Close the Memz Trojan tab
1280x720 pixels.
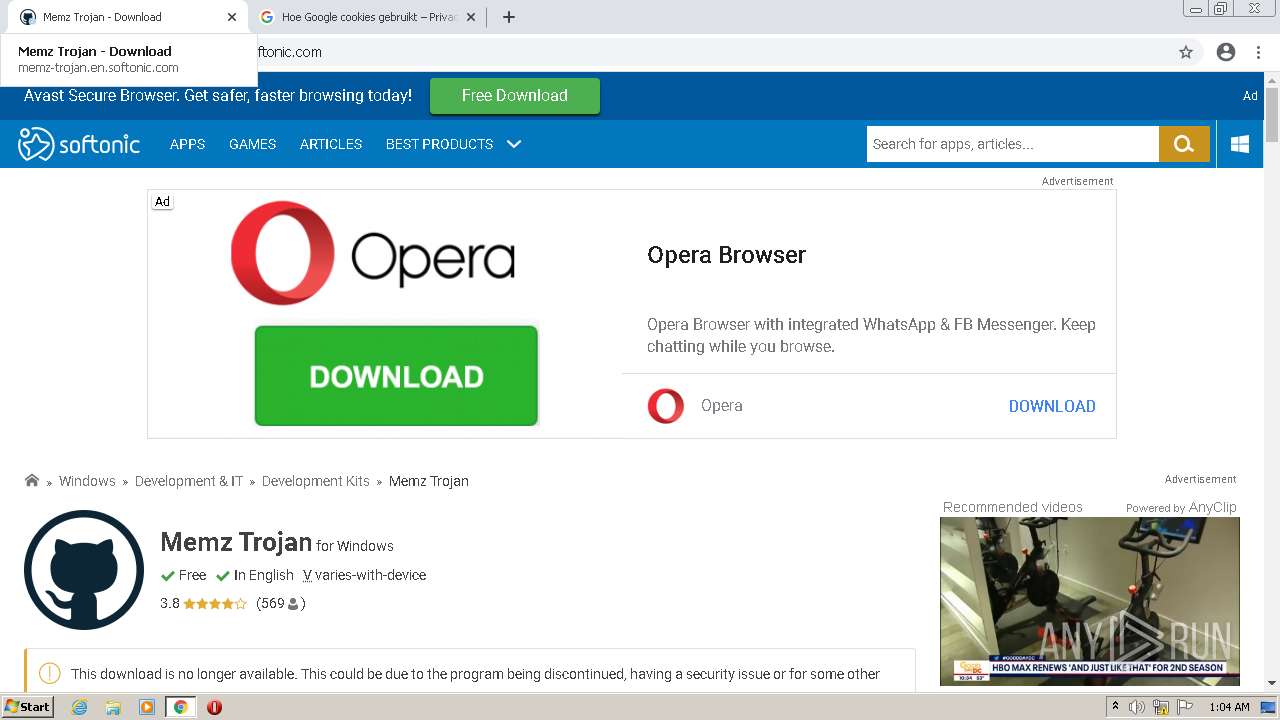[x=232, y=17]
